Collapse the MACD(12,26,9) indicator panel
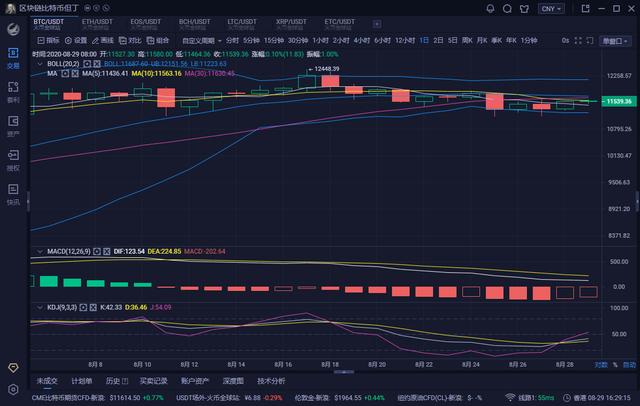The height and width of the screenshot is (406, 640). click(x=39, y=251)
